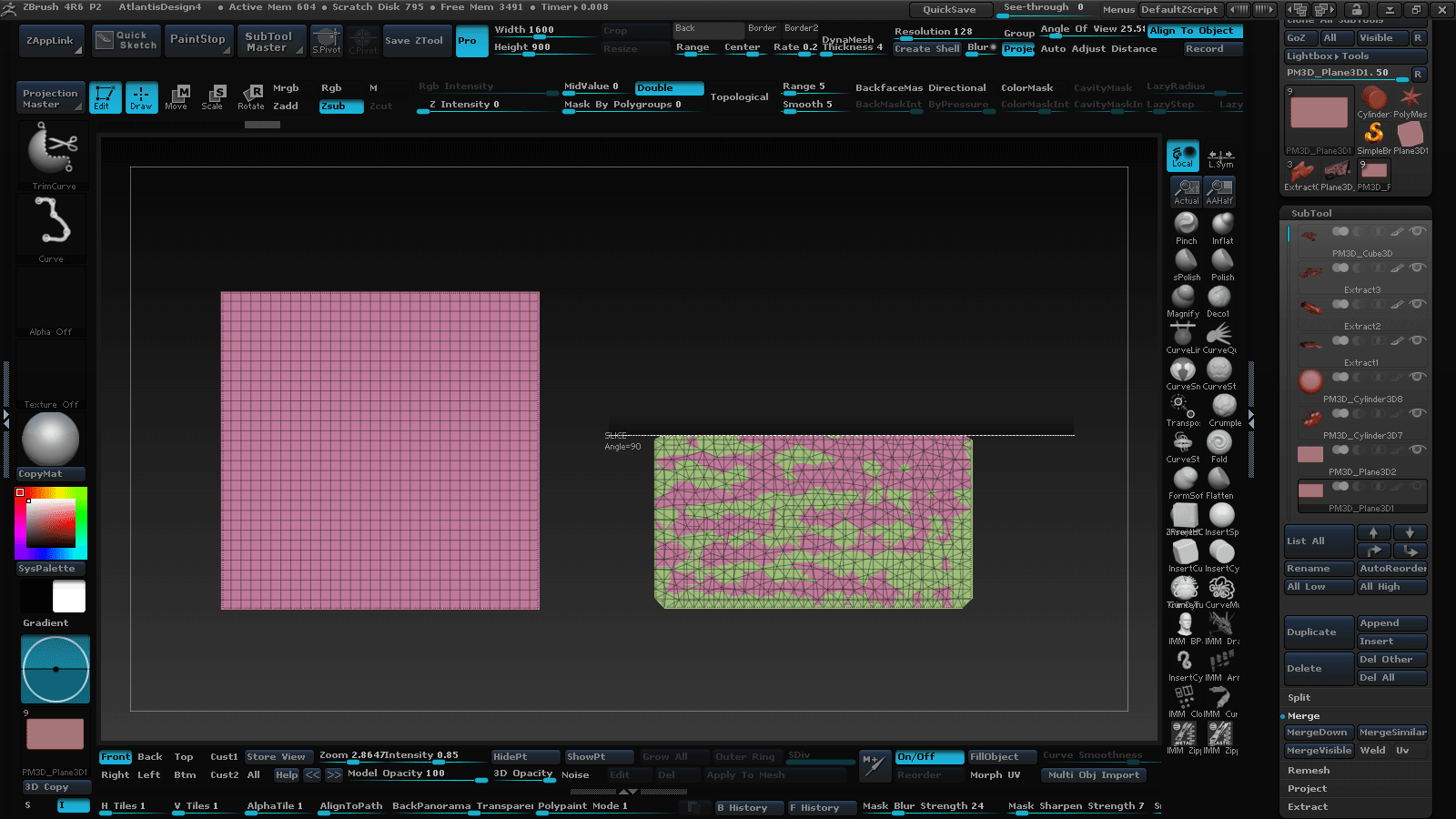Viewport: 1456px width, 819px height.
Task: Expand the Remesh section
Action: 1309,771
